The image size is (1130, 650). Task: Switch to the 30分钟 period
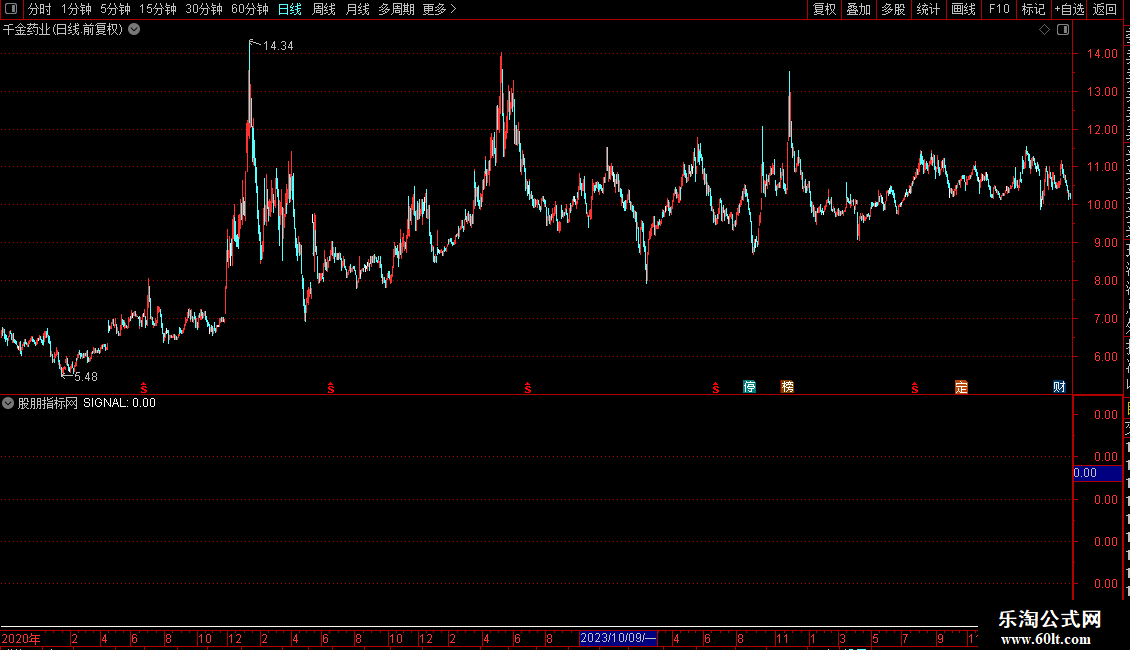[x=204, y=9]
